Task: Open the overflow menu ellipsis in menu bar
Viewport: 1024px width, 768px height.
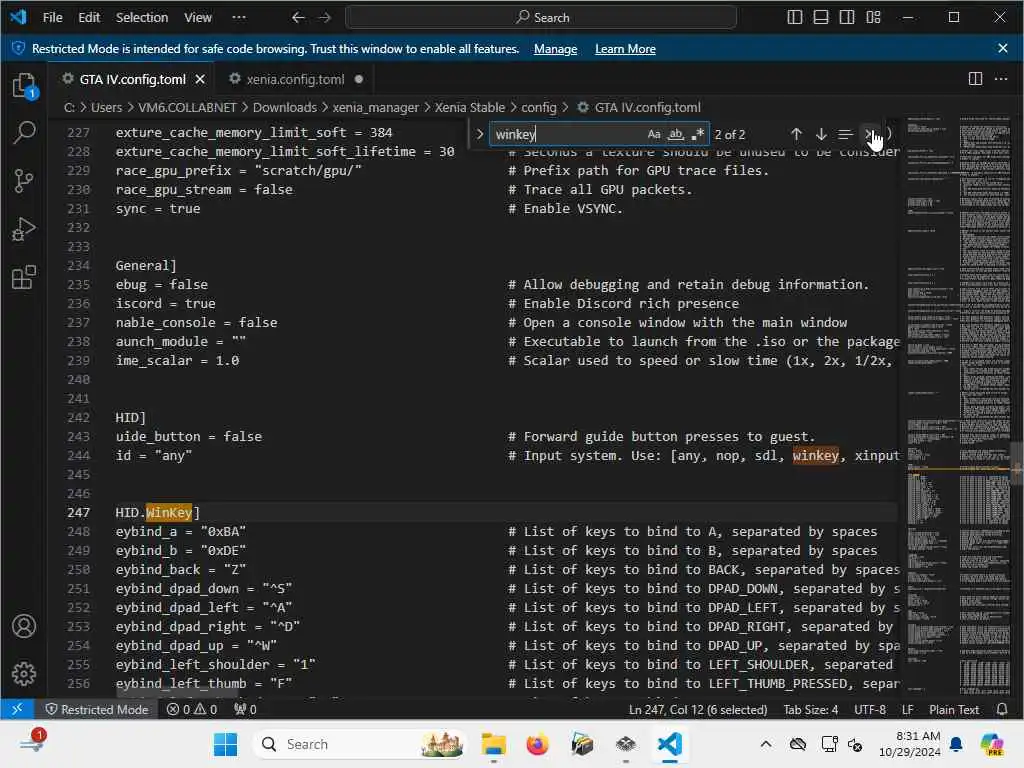Action: pyautogui.click(x=239, y=18)
